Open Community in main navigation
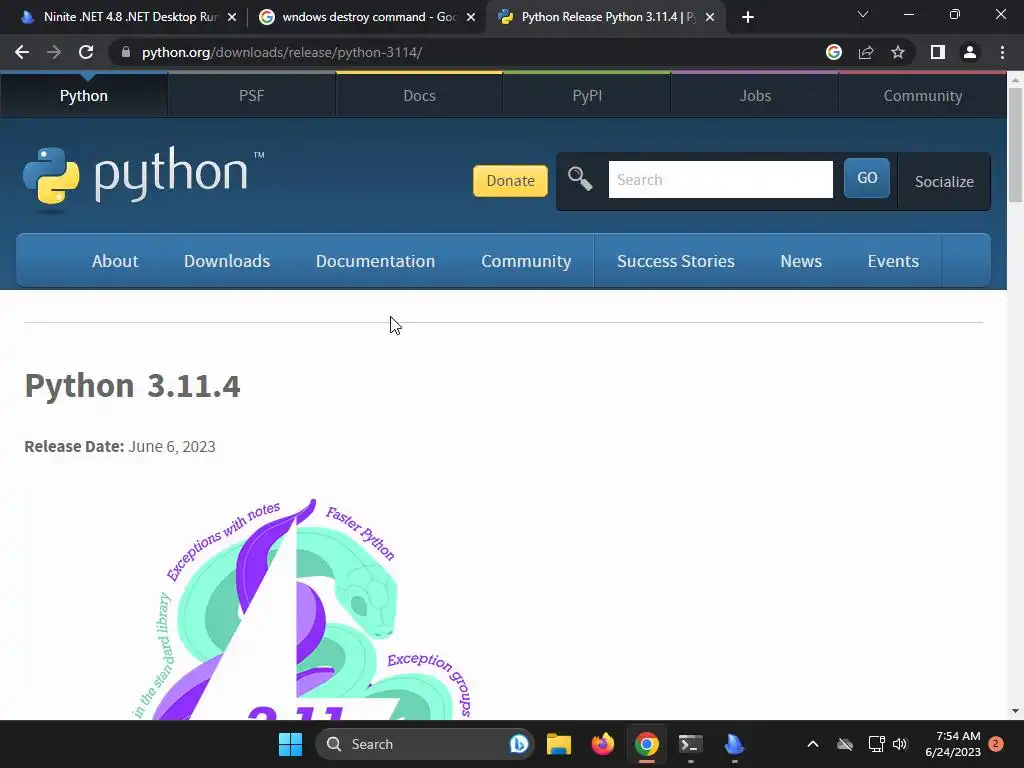The image size is (1024, 768). [526, 261]
